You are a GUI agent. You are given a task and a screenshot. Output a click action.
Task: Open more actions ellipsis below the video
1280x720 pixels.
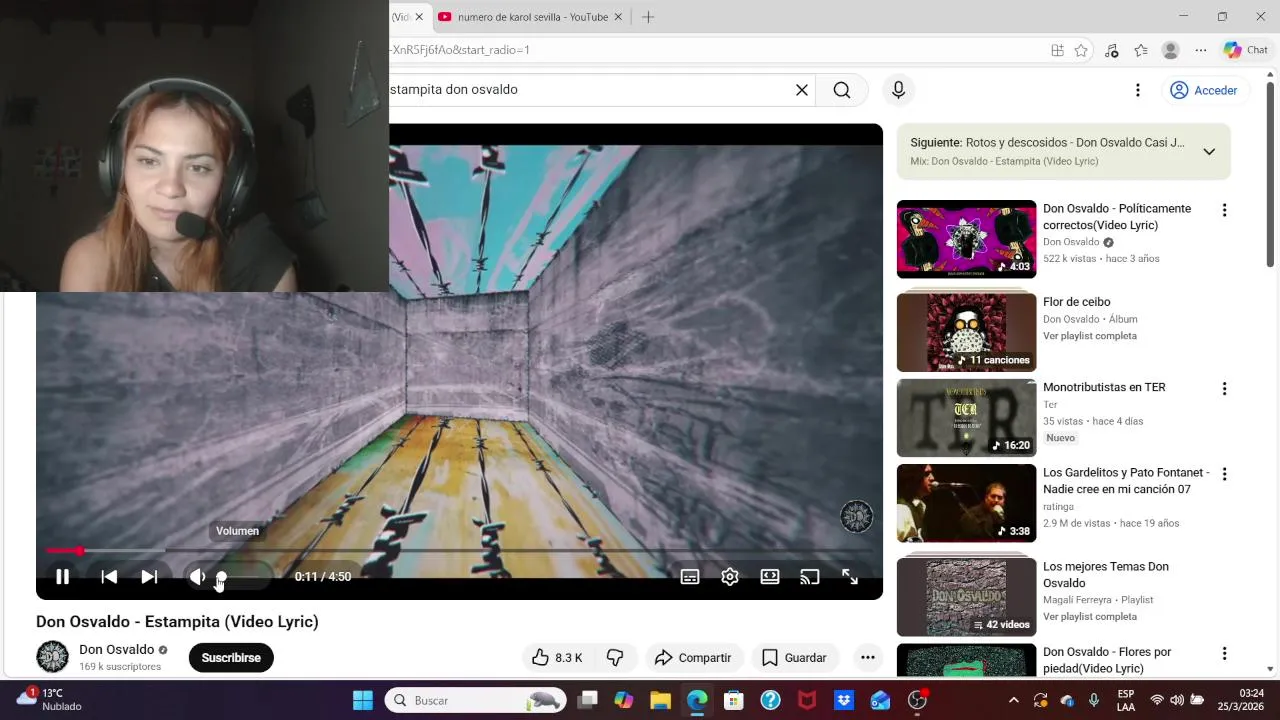click(868, 658)
